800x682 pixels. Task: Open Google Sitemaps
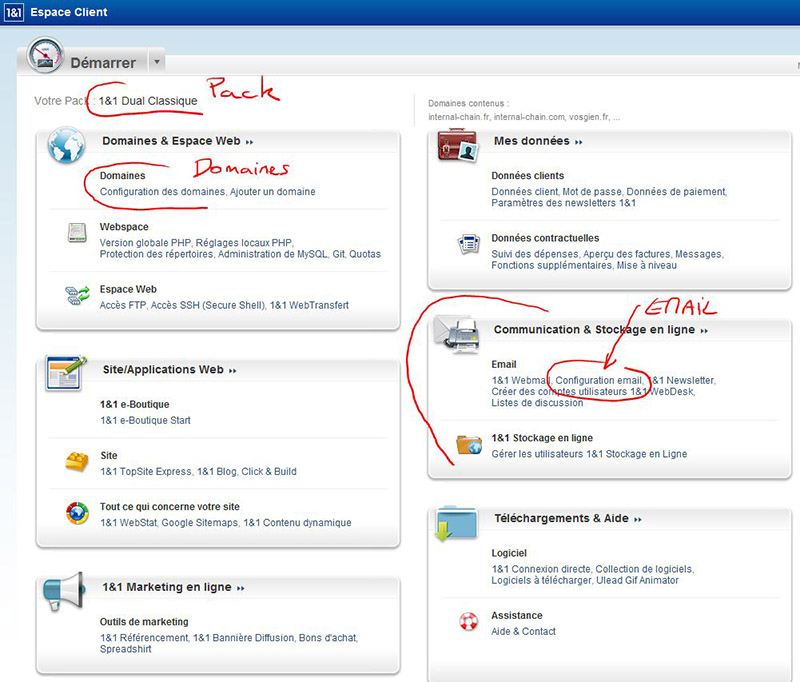point(200,523)
